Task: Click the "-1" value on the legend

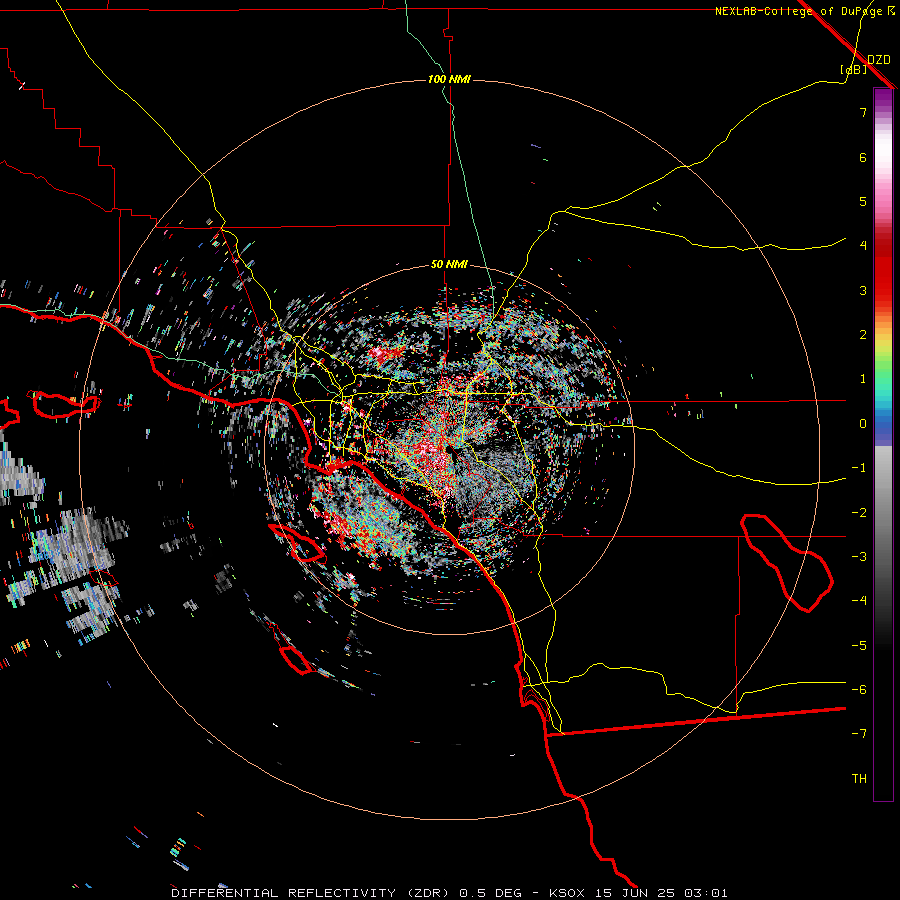Action: click(x=859, y=468)
